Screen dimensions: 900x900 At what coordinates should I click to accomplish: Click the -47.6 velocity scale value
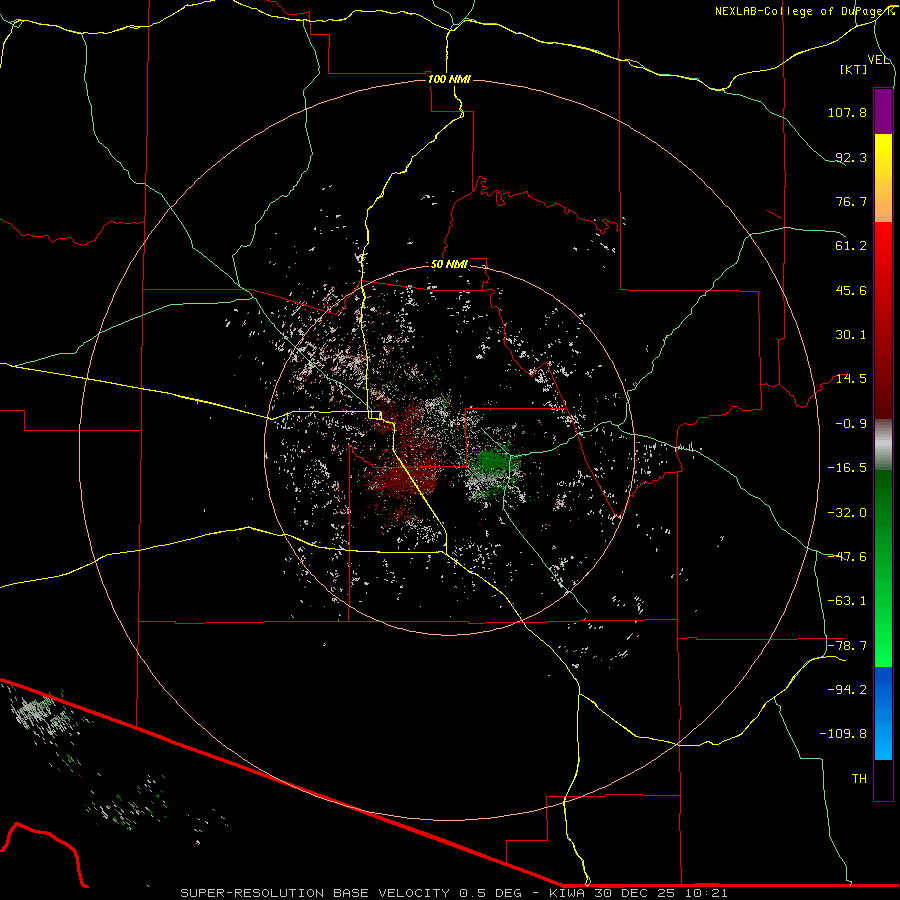click(x=847, y=557)
